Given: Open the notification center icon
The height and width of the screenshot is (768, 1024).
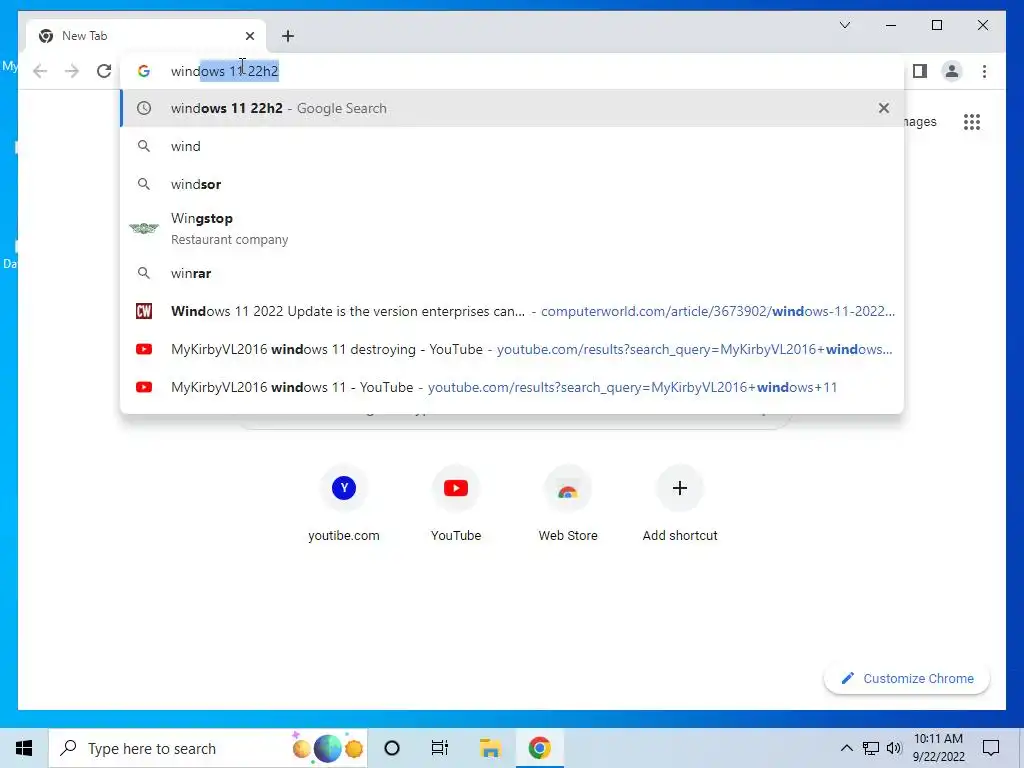Looking at the screenshot, I should [x=991, y=748].
